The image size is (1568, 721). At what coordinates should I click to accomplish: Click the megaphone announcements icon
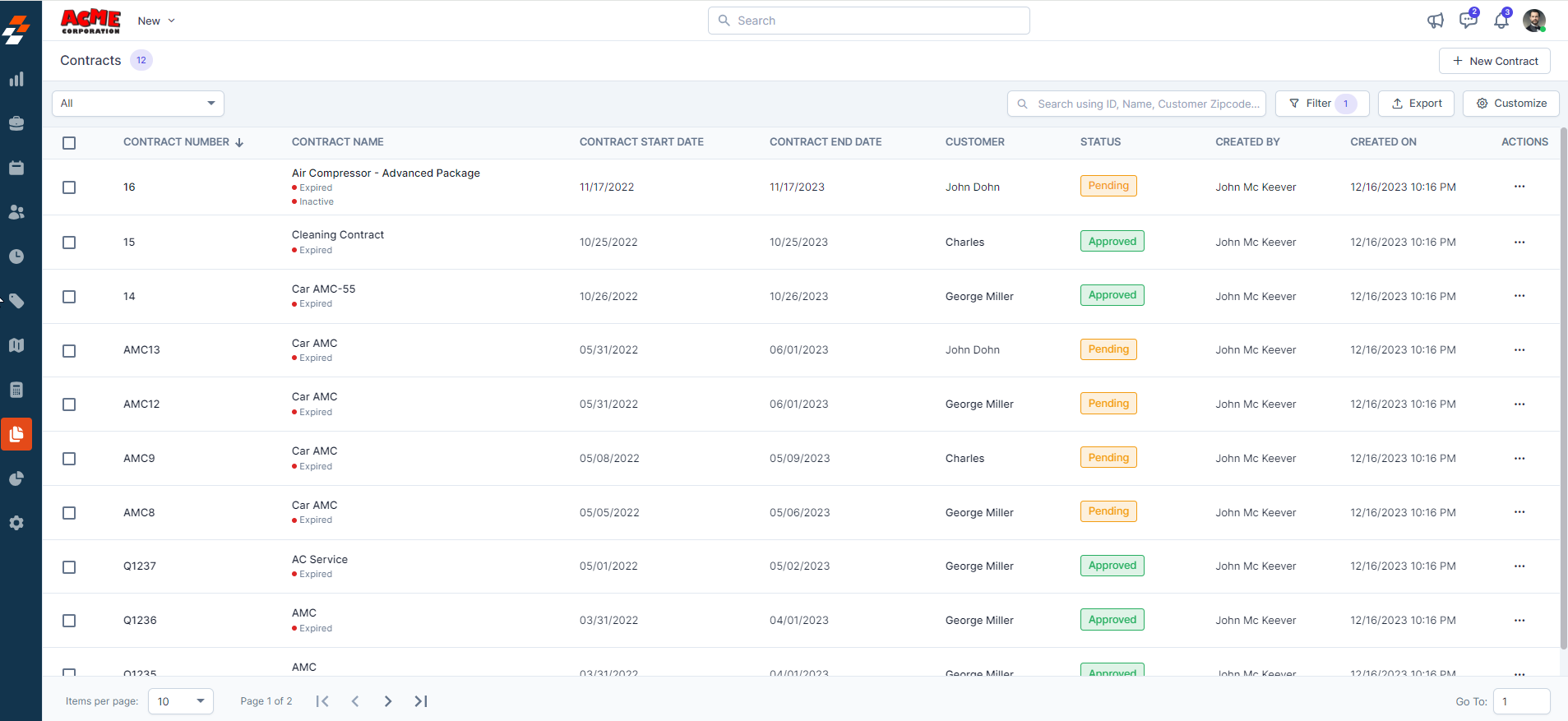coord(1435,21)
